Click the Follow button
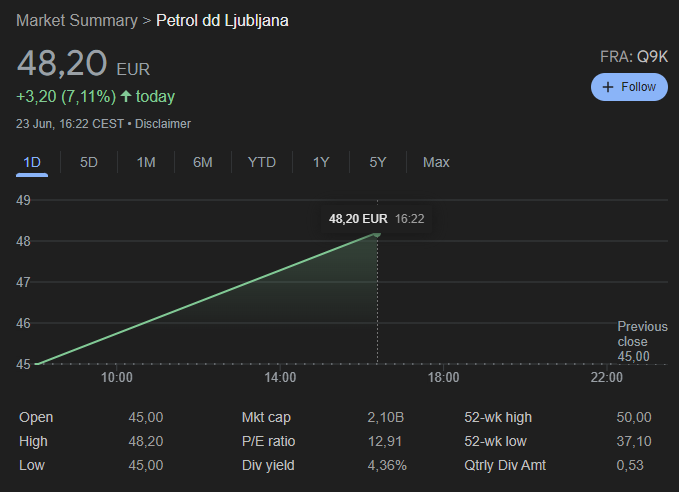 point(629,87)
